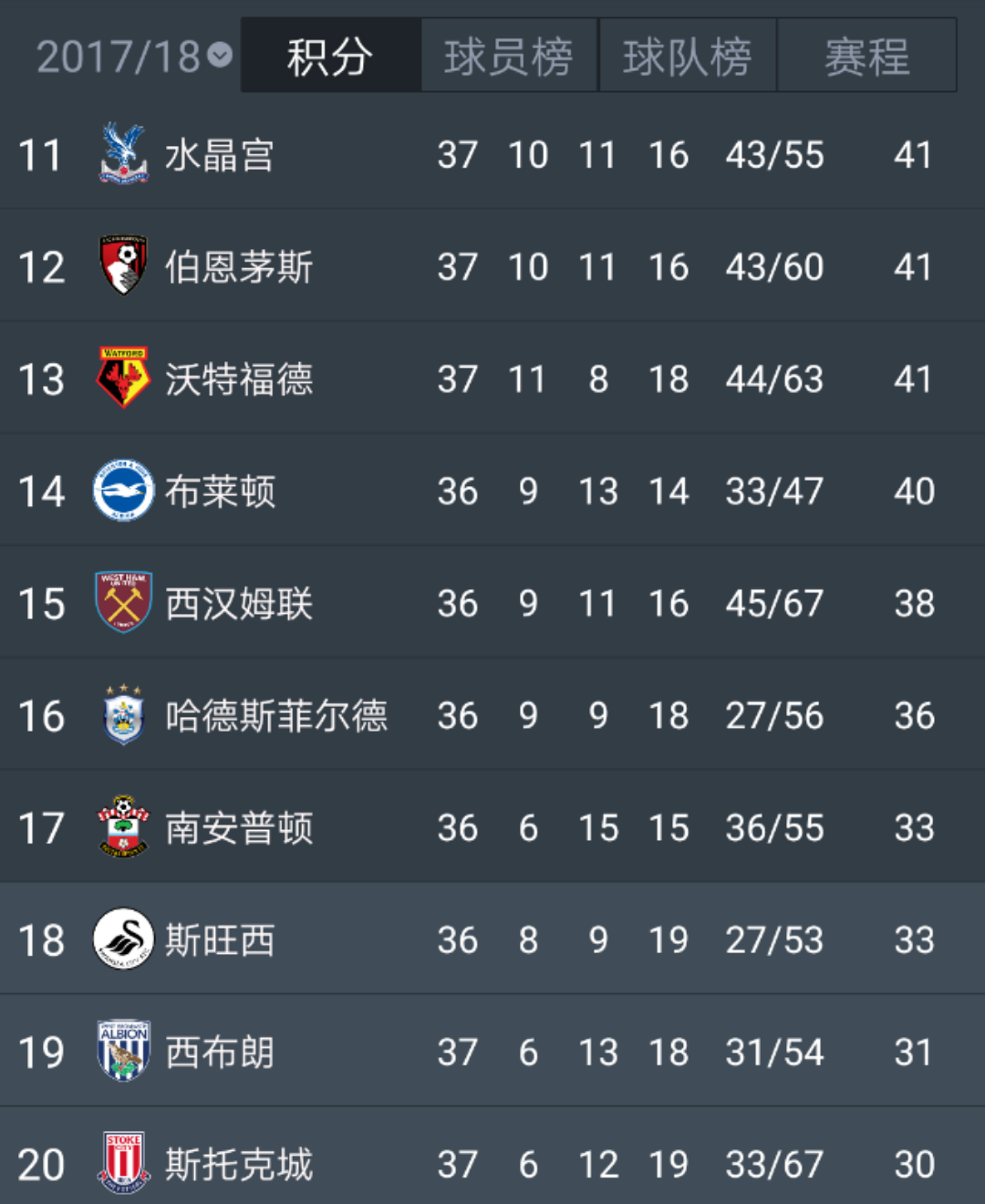Click the Stoke City crest

tap(123, 1164)
